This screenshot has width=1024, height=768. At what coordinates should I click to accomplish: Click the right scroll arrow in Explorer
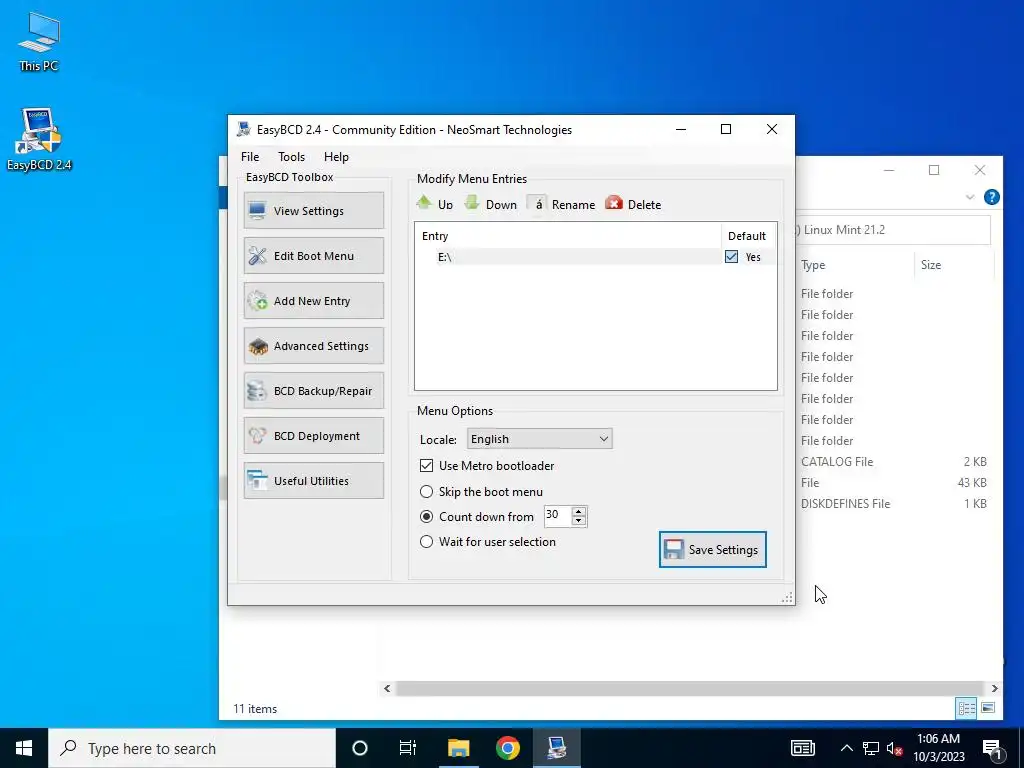click(994, 688)
